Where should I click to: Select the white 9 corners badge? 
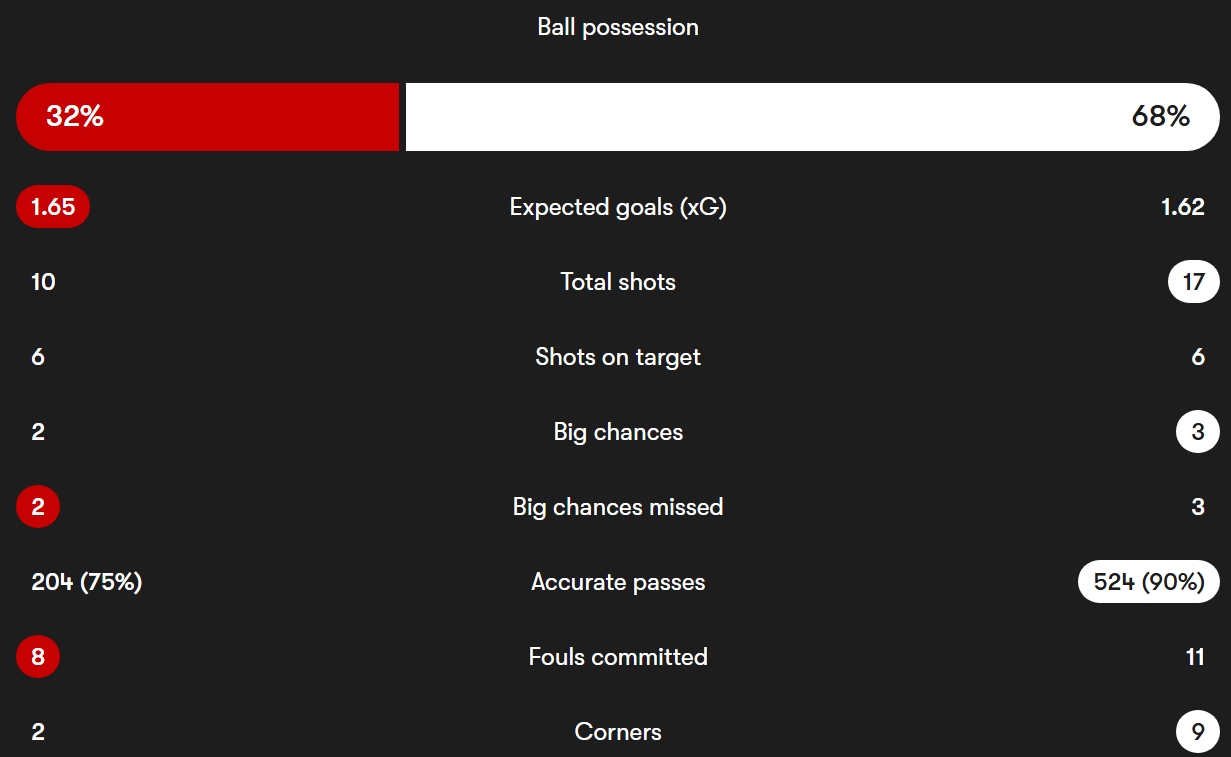1198,732
